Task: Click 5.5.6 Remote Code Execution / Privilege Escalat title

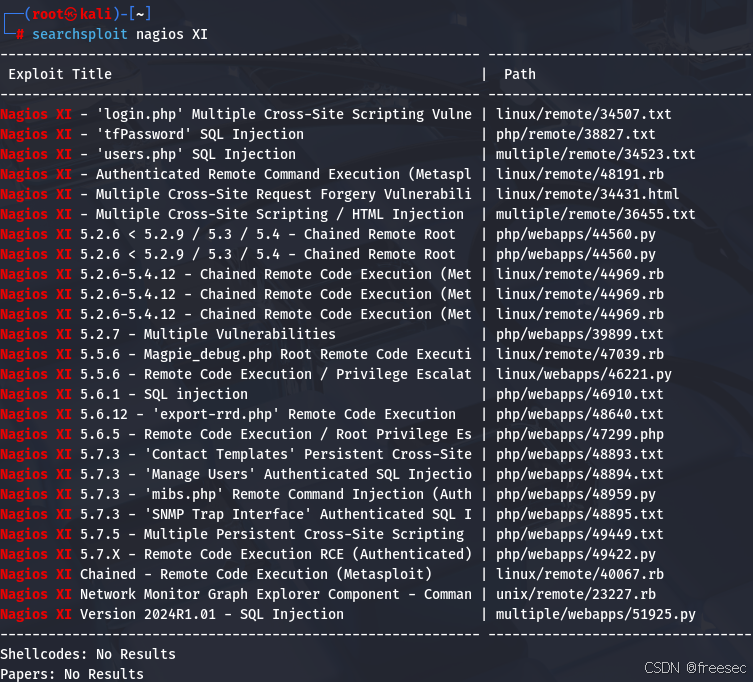Action: tap(236, 374)
